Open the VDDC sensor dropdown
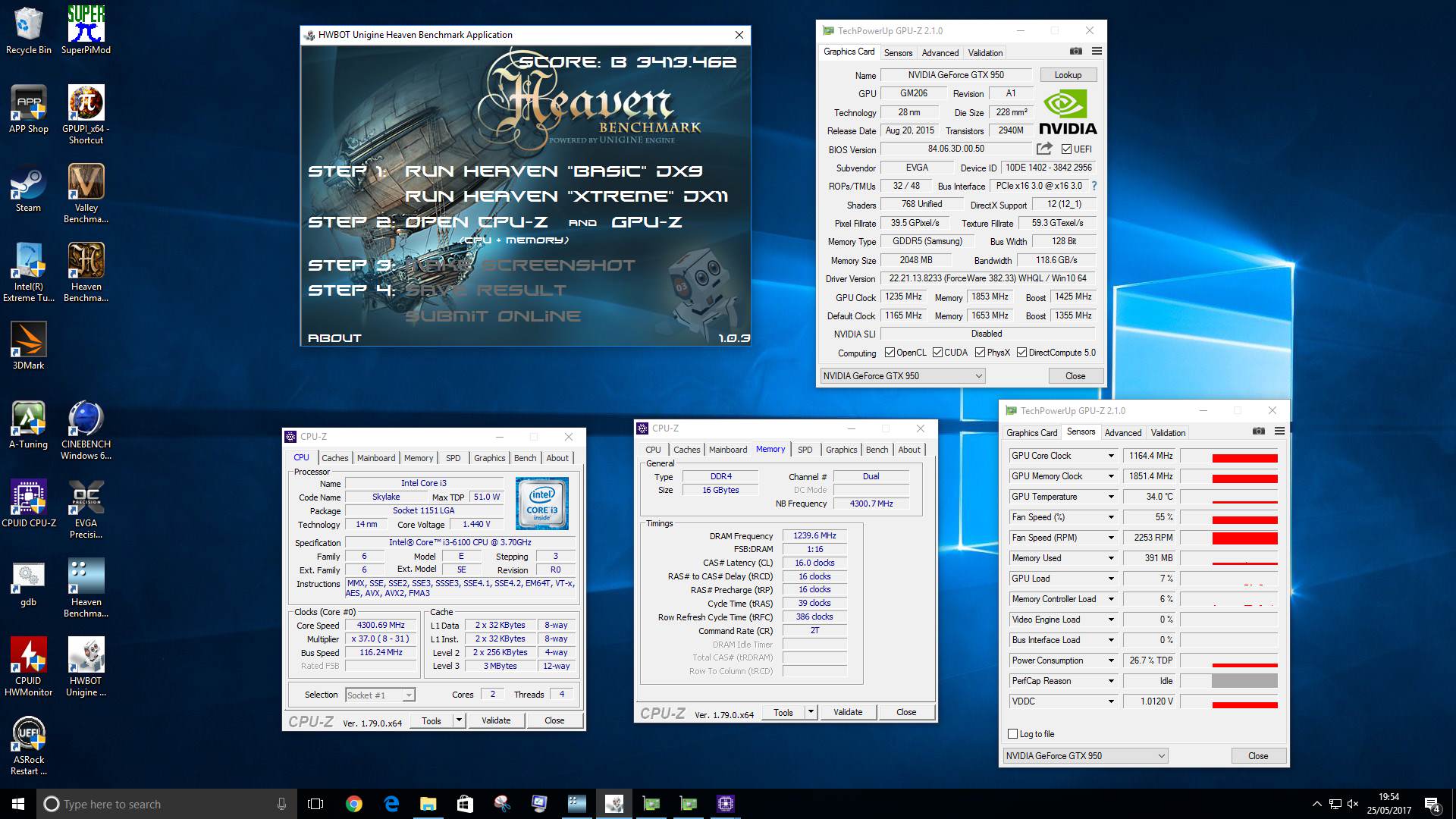This screenshot has height=819, width=1456. (x=1111, y=701)
